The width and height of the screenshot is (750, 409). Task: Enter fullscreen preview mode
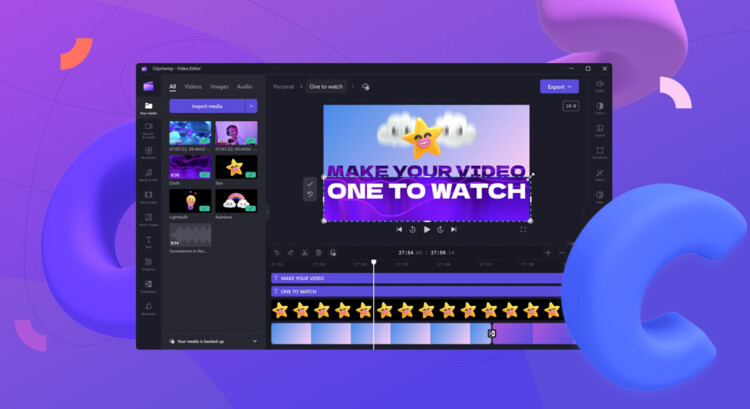523,229
